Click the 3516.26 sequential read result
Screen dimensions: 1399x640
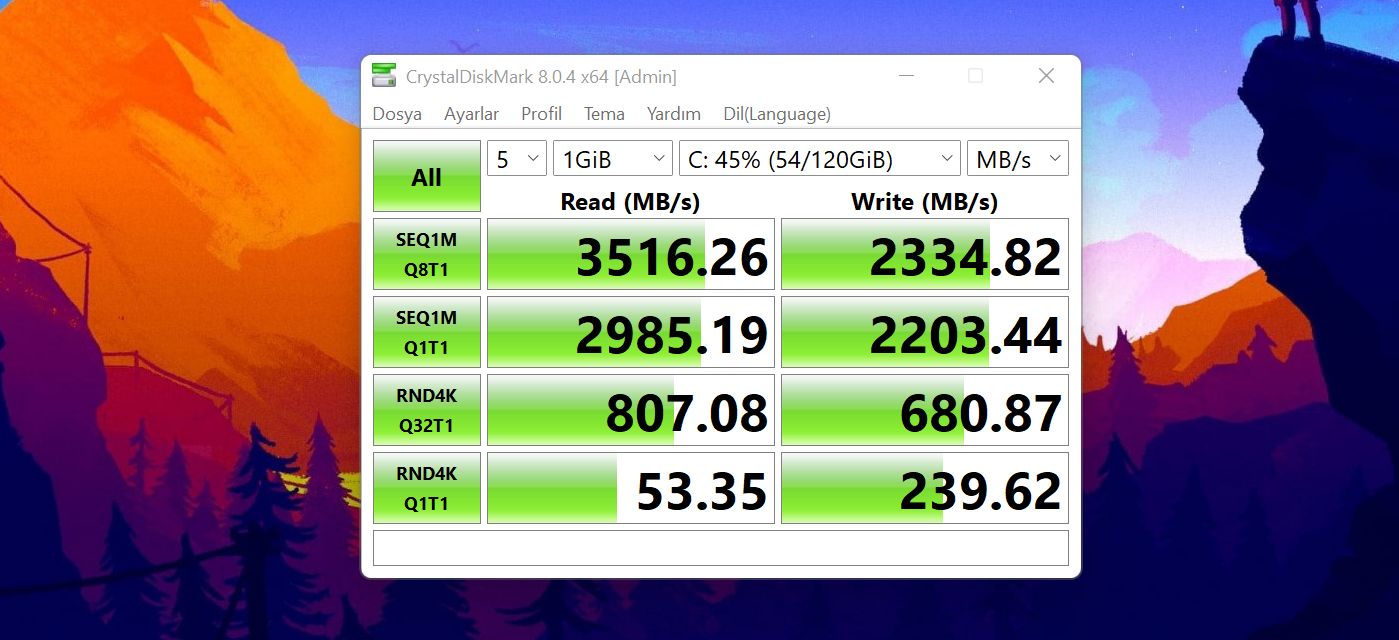(631, 254)
